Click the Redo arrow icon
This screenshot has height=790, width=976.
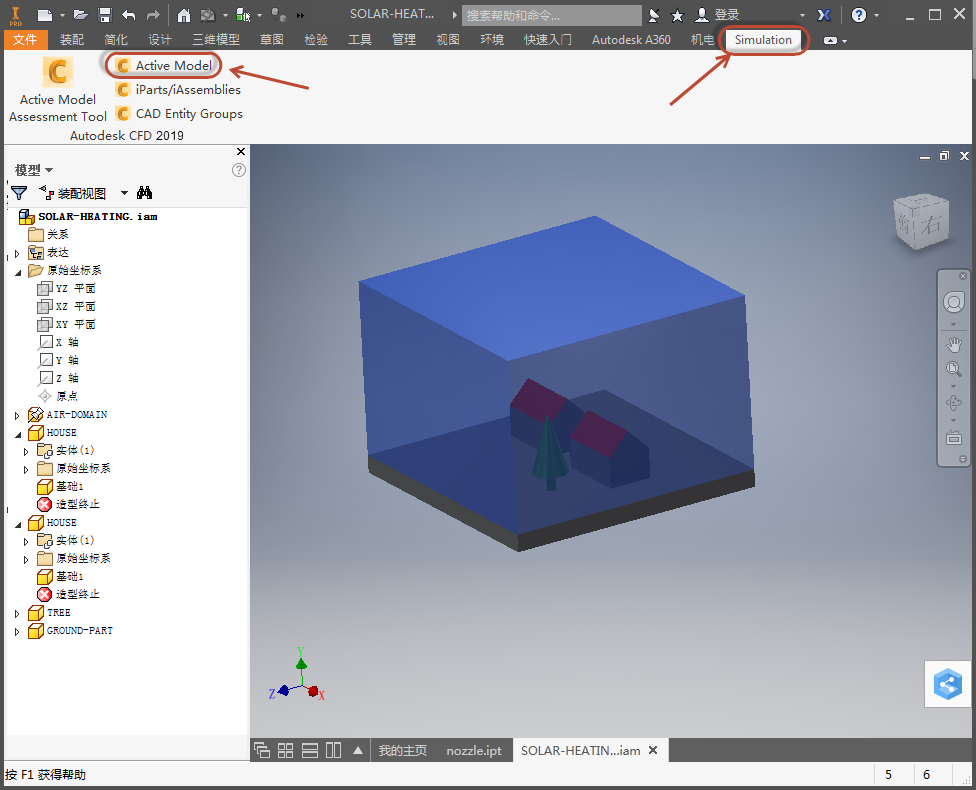(x=152, y=15)
